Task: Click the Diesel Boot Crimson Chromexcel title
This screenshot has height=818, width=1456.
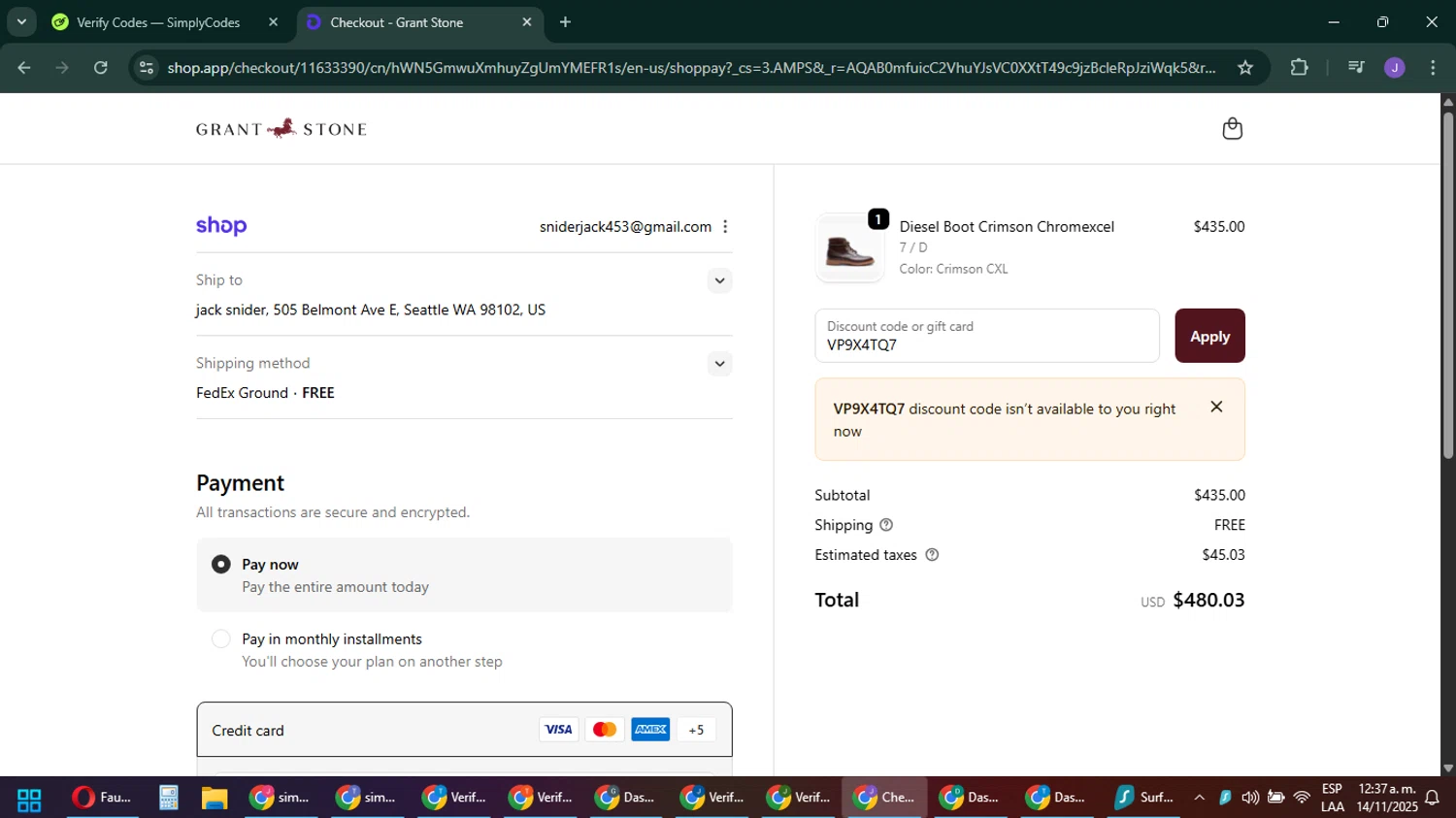Action: [1007, 227]
